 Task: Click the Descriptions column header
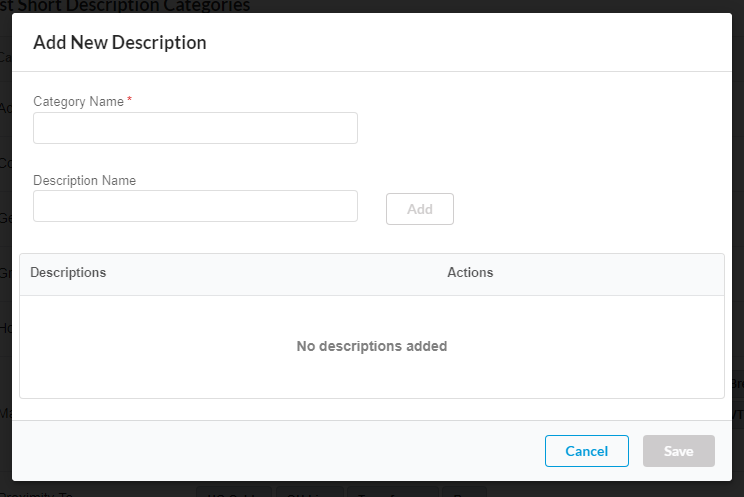pyautogui.click(x=68, y=273)
